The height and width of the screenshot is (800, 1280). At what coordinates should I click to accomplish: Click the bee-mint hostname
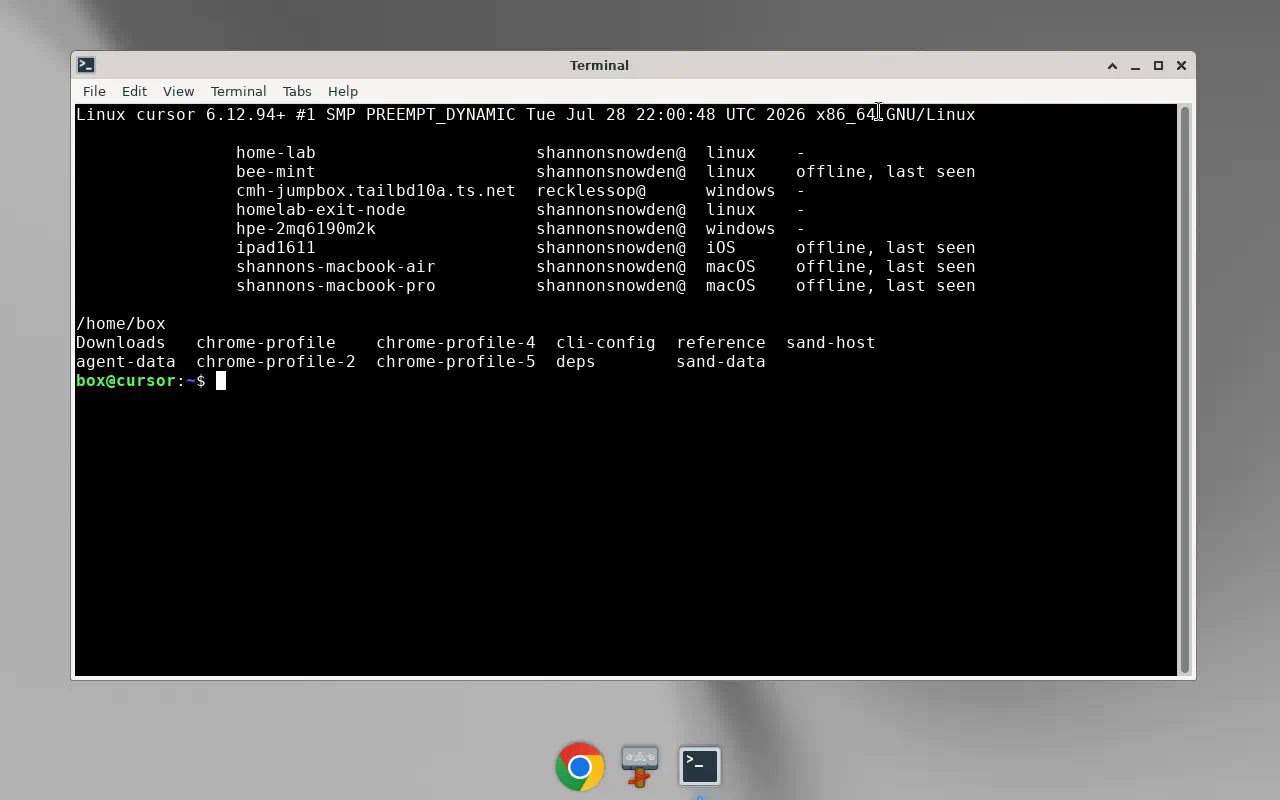click(276, 172)
